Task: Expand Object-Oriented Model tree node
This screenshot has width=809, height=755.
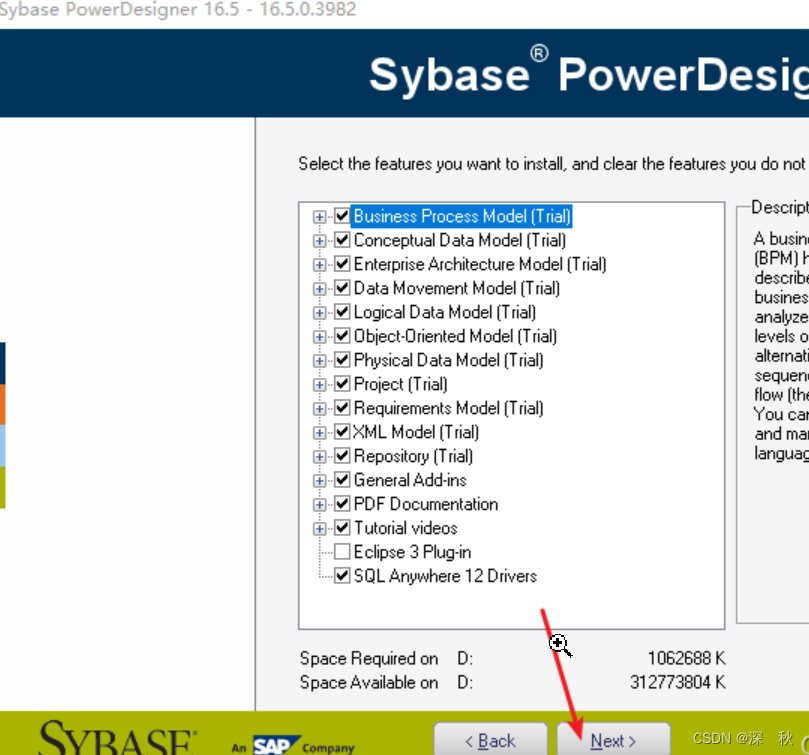Action: click(319, 337)
